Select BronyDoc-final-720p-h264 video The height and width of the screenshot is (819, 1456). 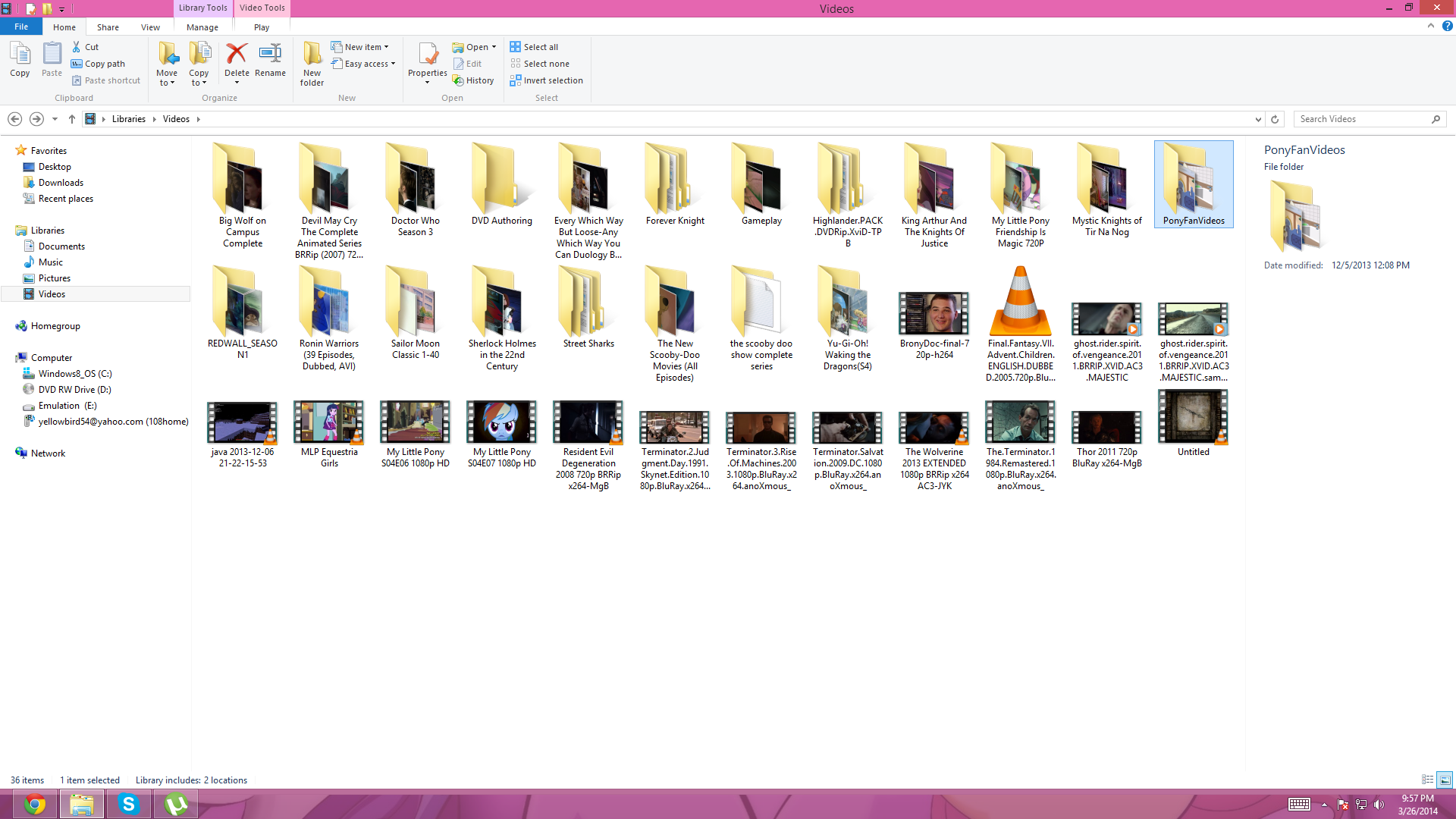click(934, 326)
